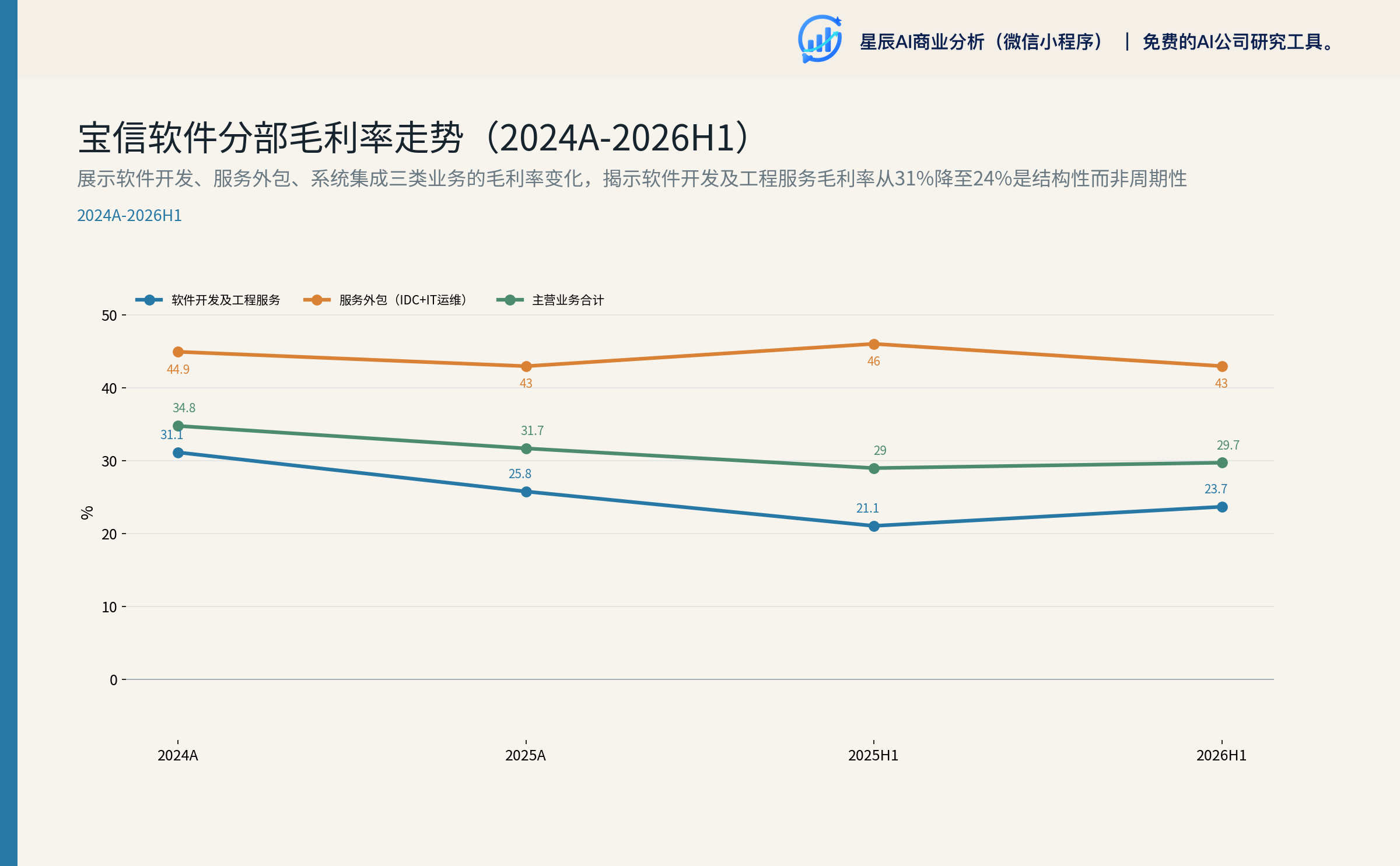Click the blue 2024A-2026H1 period label
1400x866 pixels.
click(129, 216)
